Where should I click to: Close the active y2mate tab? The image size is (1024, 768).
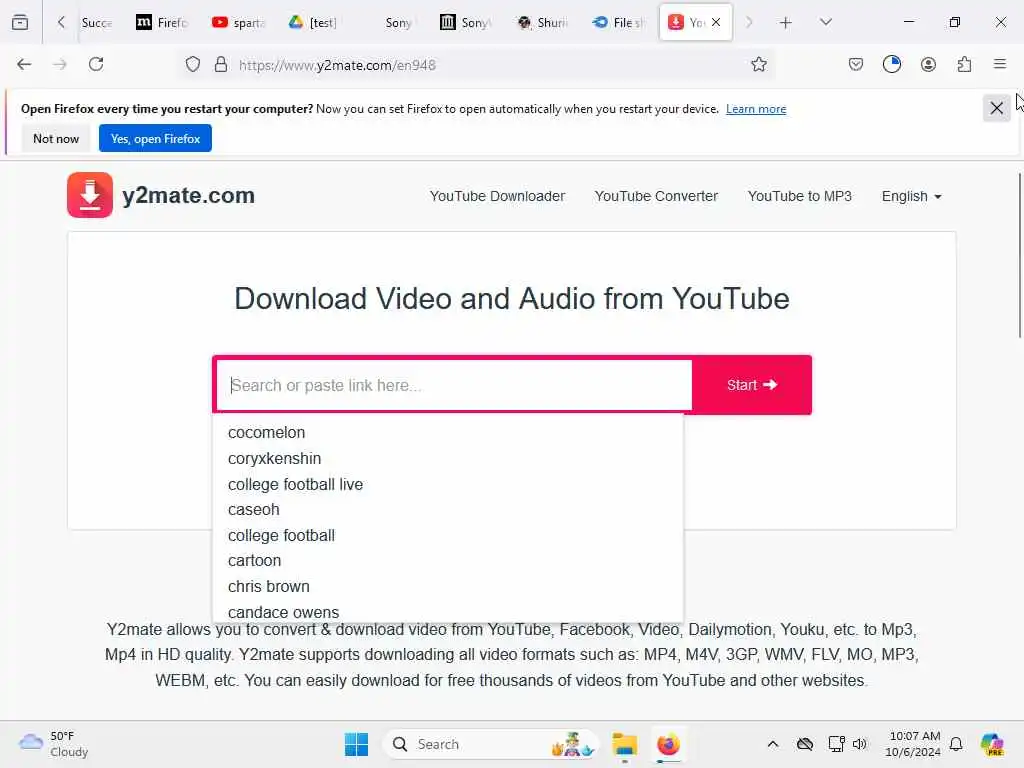(716, 22)
